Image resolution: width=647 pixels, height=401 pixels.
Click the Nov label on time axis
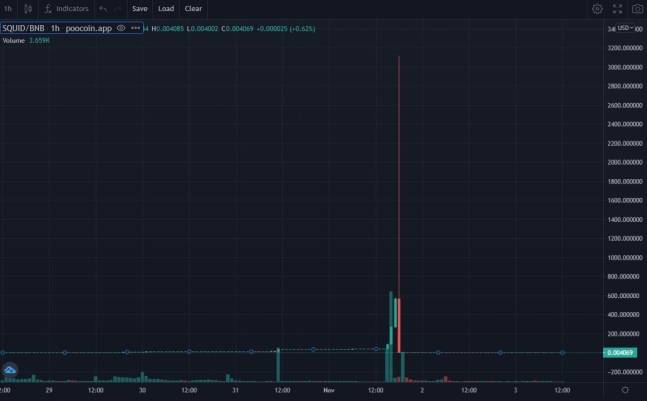tap(329, 390)
